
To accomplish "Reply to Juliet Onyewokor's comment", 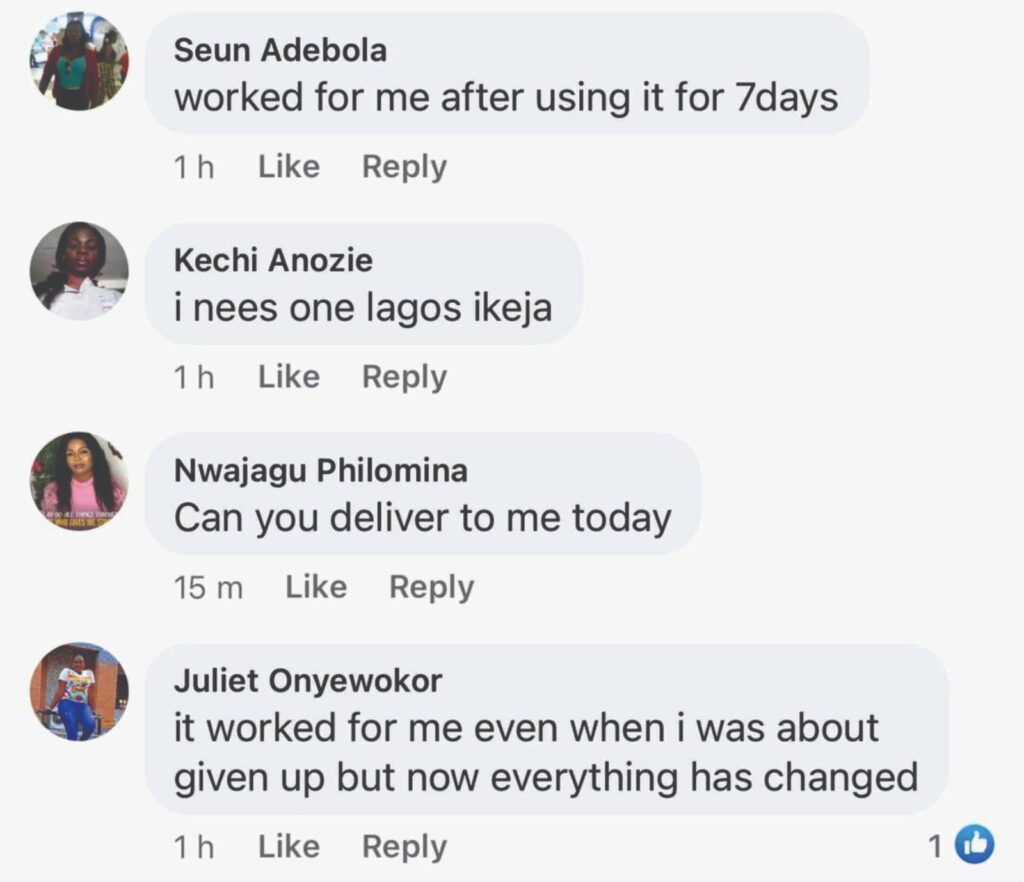I will coord(404,847).
